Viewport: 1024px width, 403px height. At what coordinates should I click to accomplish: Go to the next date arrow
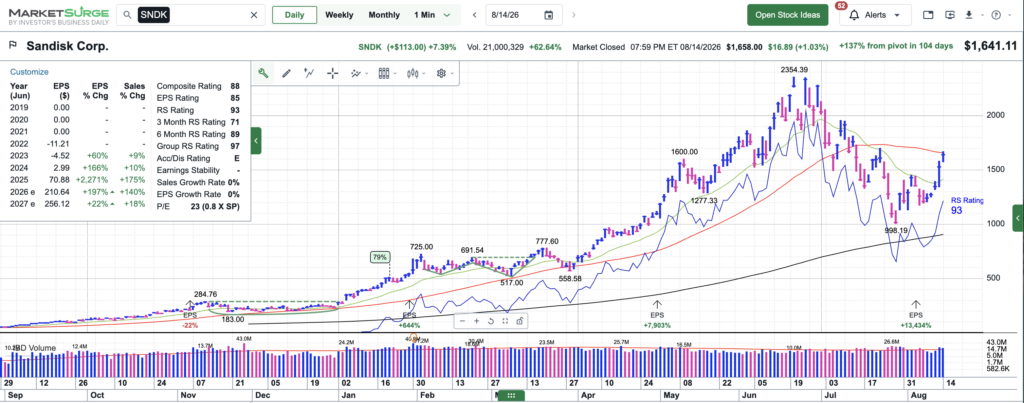pos(573,15)
